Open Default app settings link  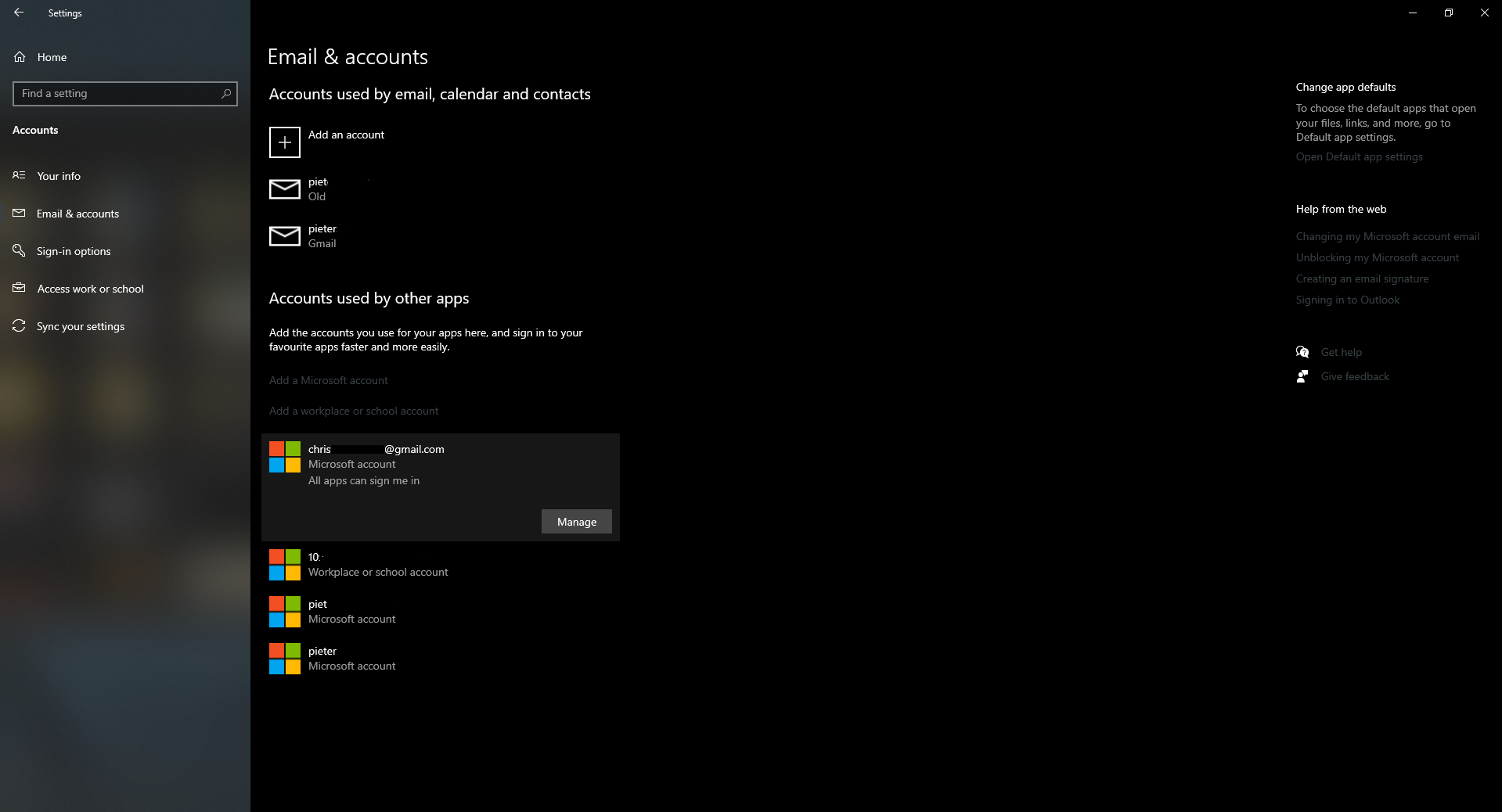pyautogui.click(x=1360, y=156)
